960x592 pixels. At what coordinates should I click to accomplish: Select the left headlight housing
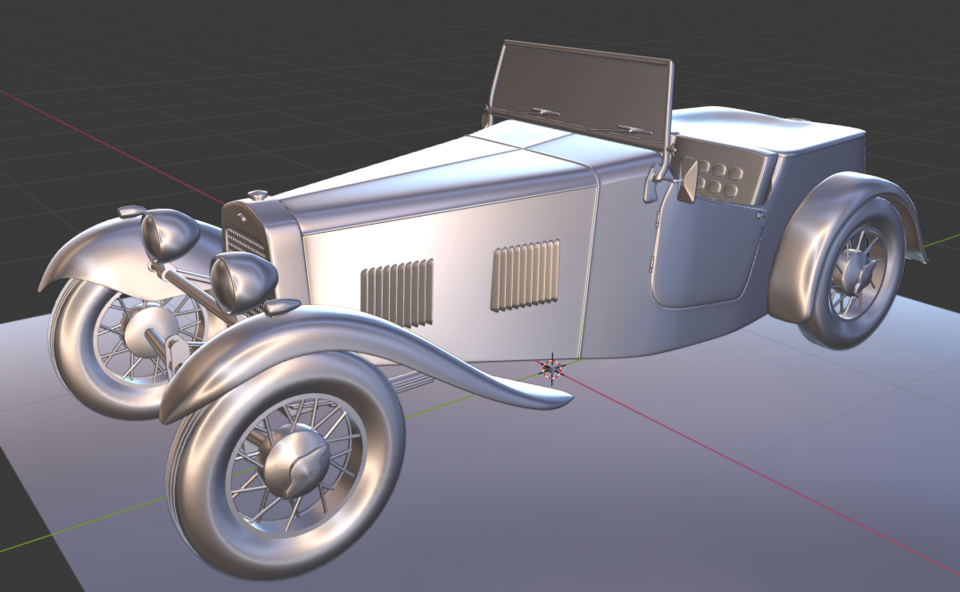[165, 235]
